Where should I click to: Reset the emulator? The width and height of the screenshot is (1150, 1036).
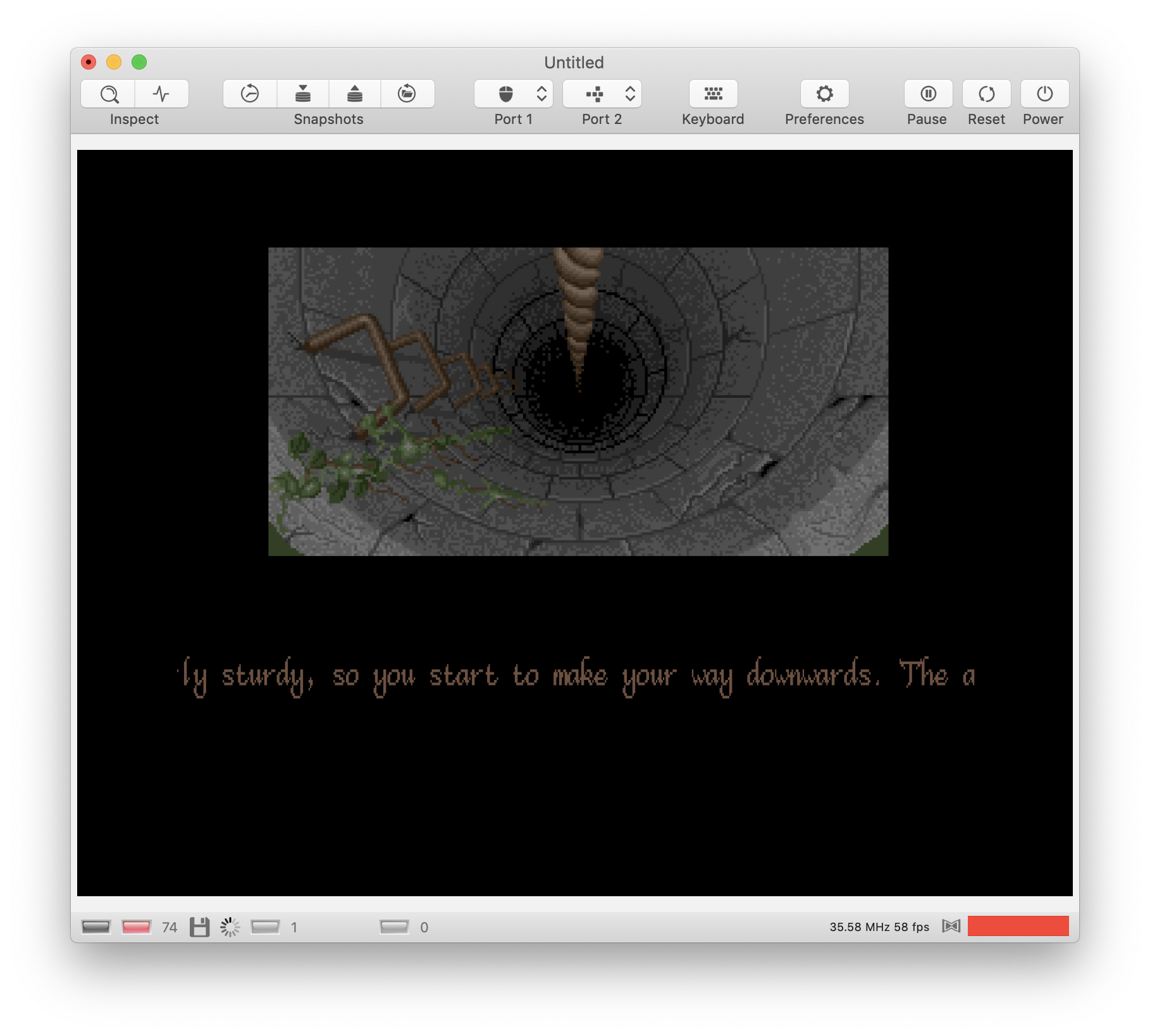tap(986, 94)
